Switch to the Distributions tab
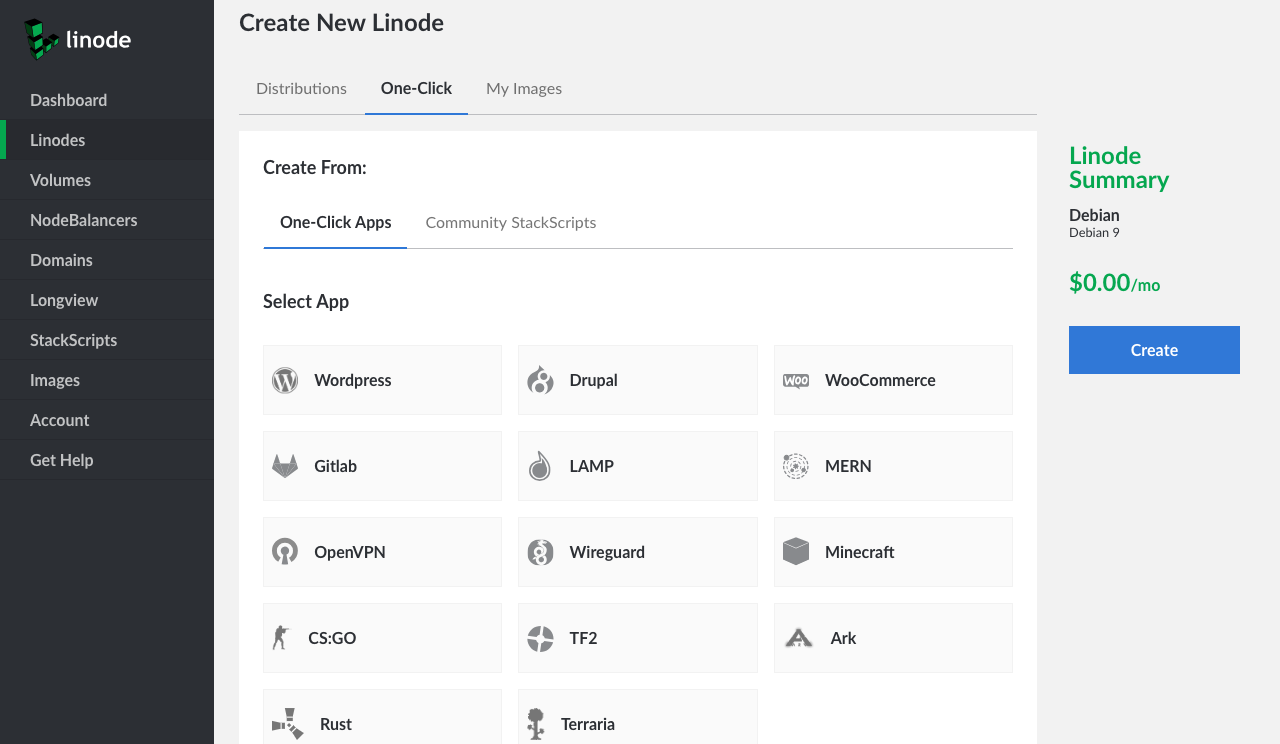The height and width of the screenshot is (744, 1280). [301, 88]
